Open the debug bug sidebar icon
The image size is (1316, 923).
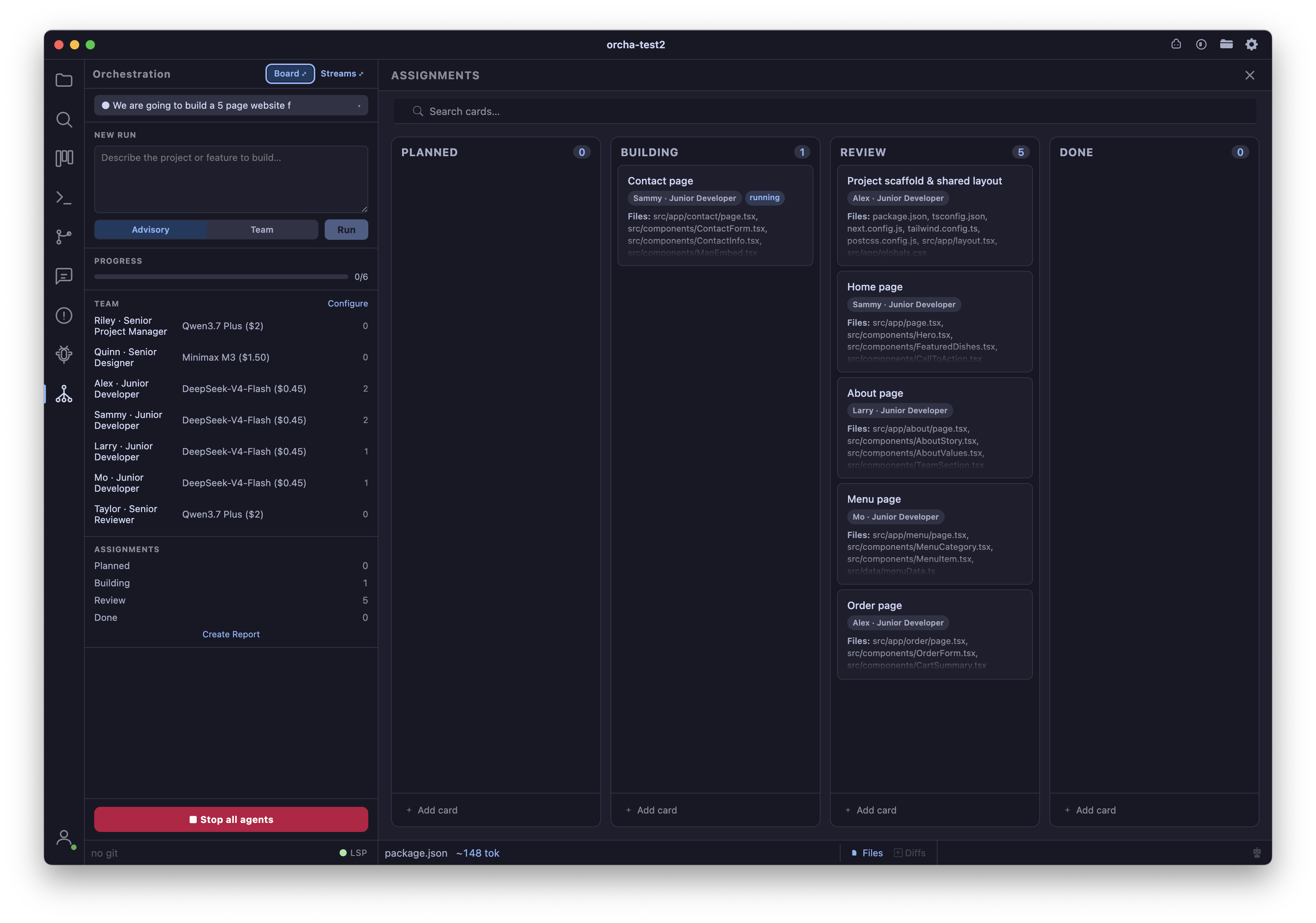pos(64,355)
